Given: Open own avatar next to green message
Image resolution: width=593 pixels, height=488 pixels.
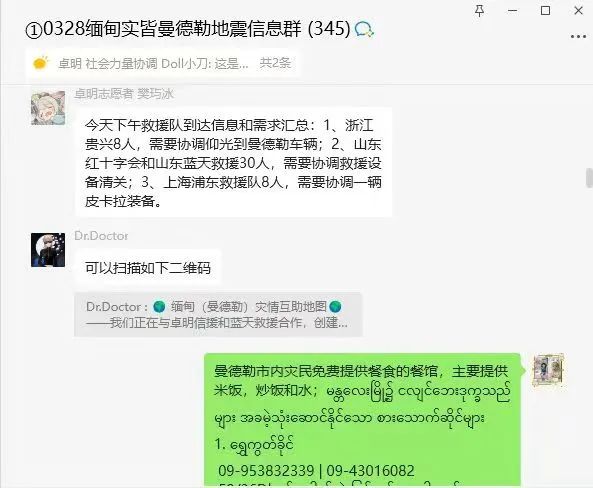Looking at the screenshot, I should (x=548, y=370).
